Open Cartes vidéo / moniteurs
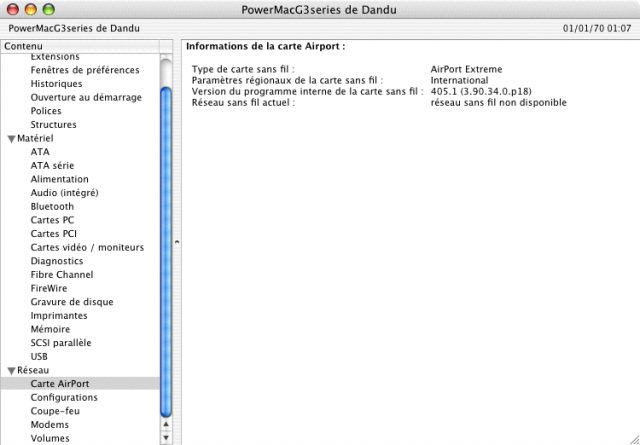 click(x=87, y=247)
